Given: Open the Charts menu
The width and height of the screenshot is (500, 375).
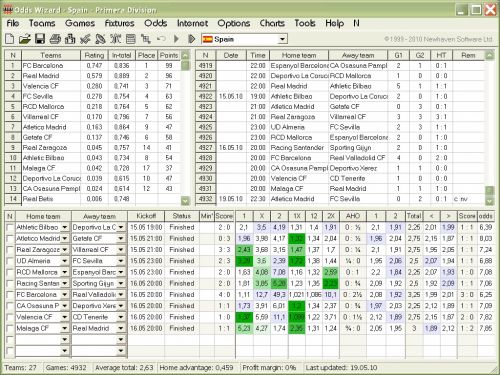Looking at the screenshot, I should point(272,23).
